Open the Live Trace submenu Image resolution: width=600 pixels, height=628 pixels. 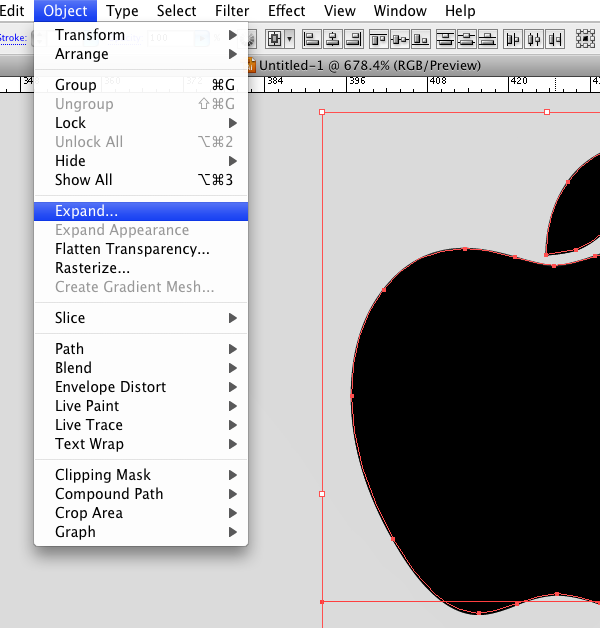pyautogui.click(x=141, y=425)
